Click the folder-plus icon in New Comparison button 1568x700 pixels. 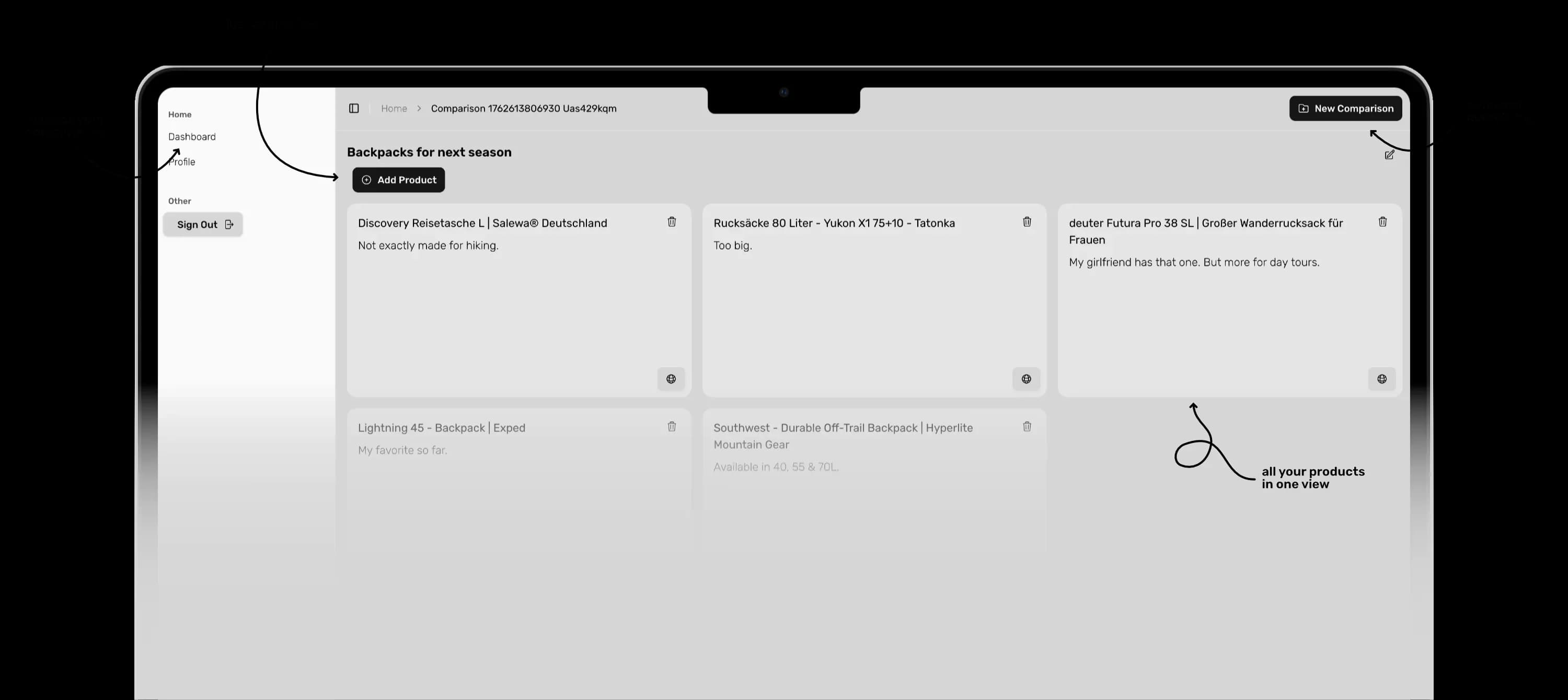(1303, 108)
